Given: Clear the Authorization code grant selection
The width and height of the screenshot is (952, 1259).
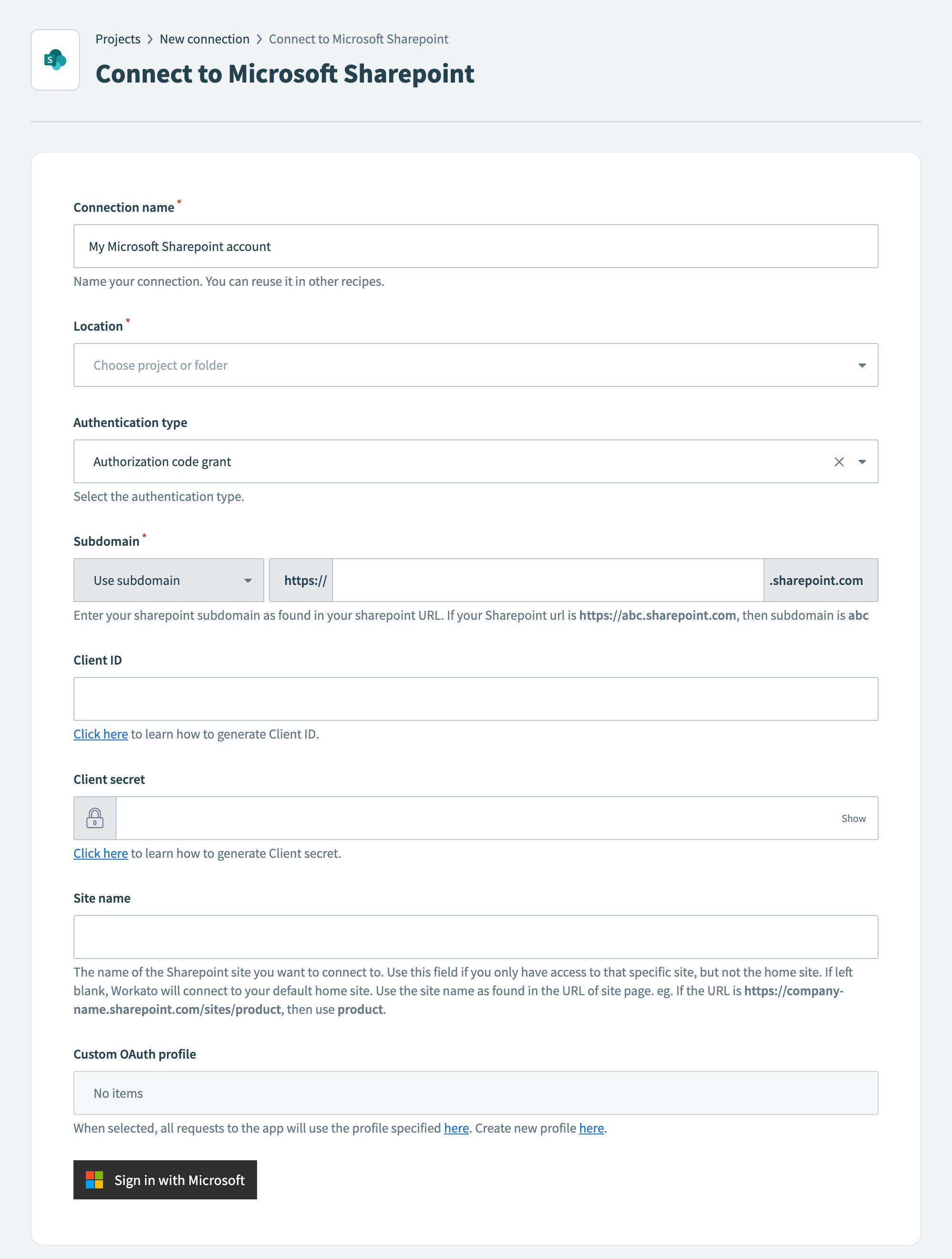Looking at the screenshot, I should point(839,461).
